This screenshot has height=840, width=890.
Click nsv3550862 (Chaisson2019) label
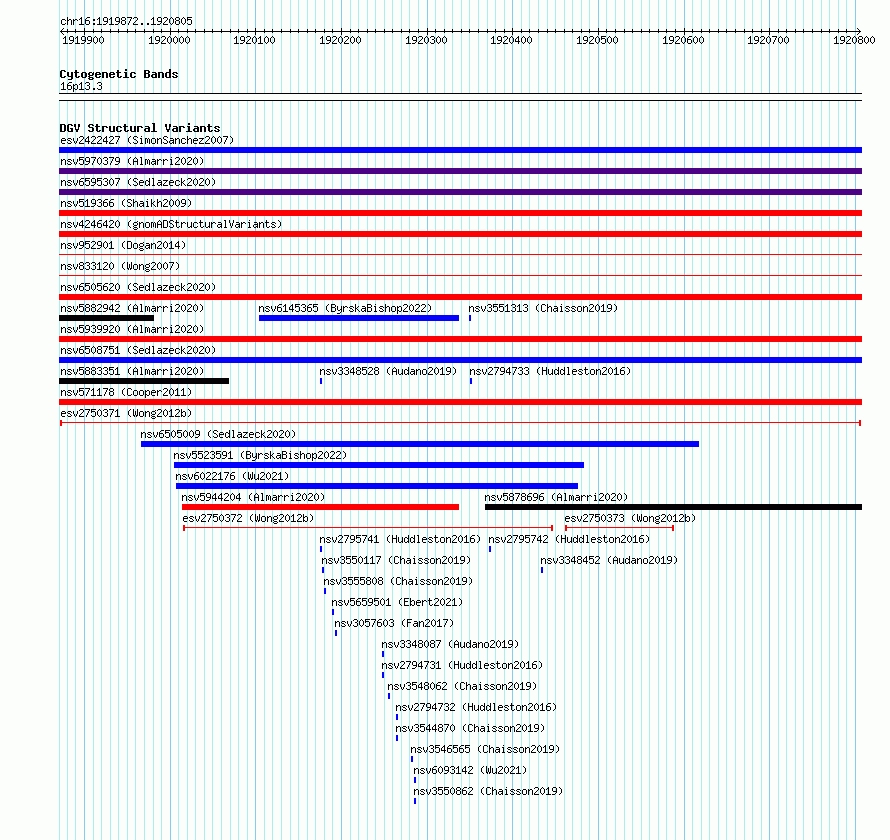pyautogui.click(x=488, y=791)
